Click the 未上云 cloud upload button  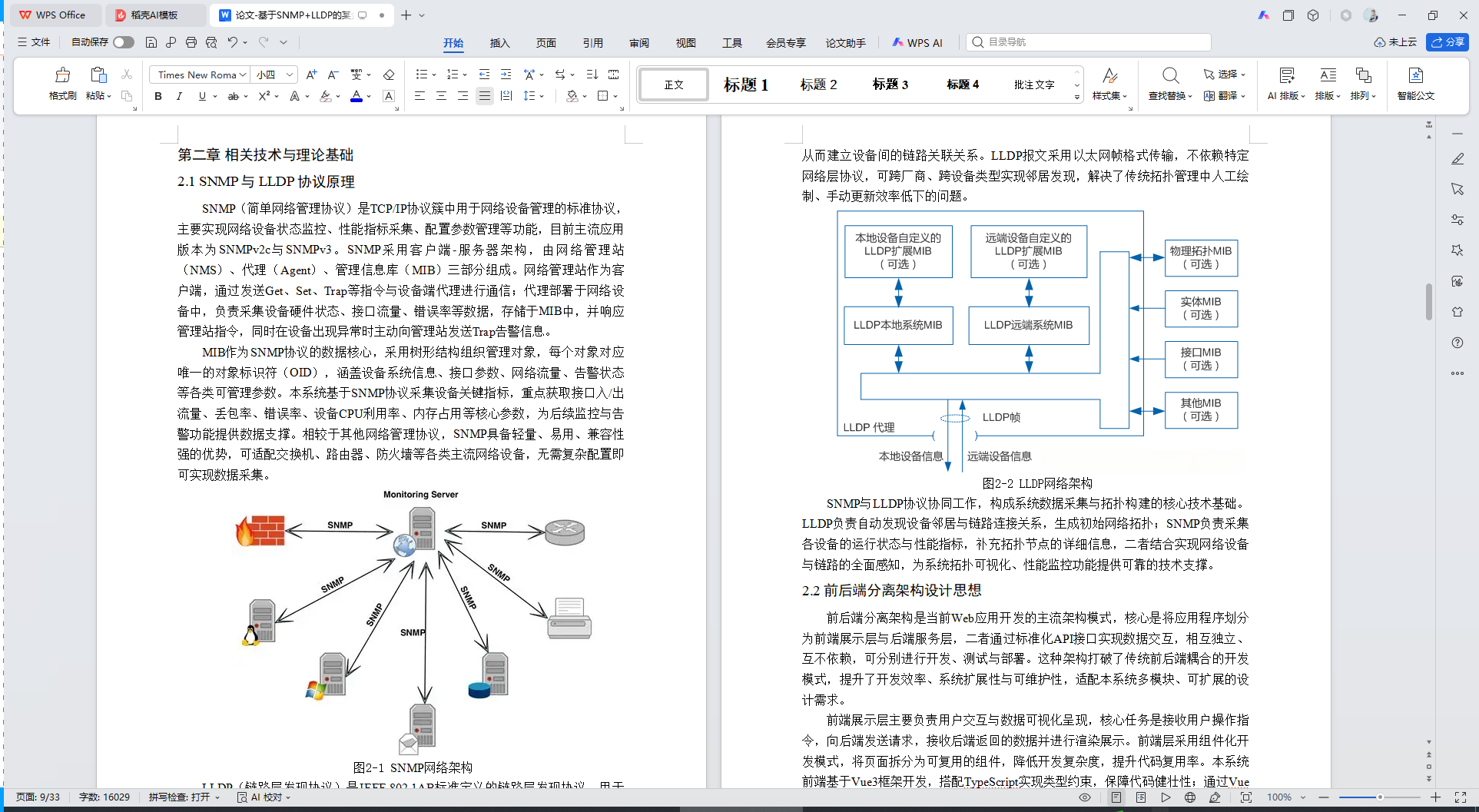[1395, 42]
